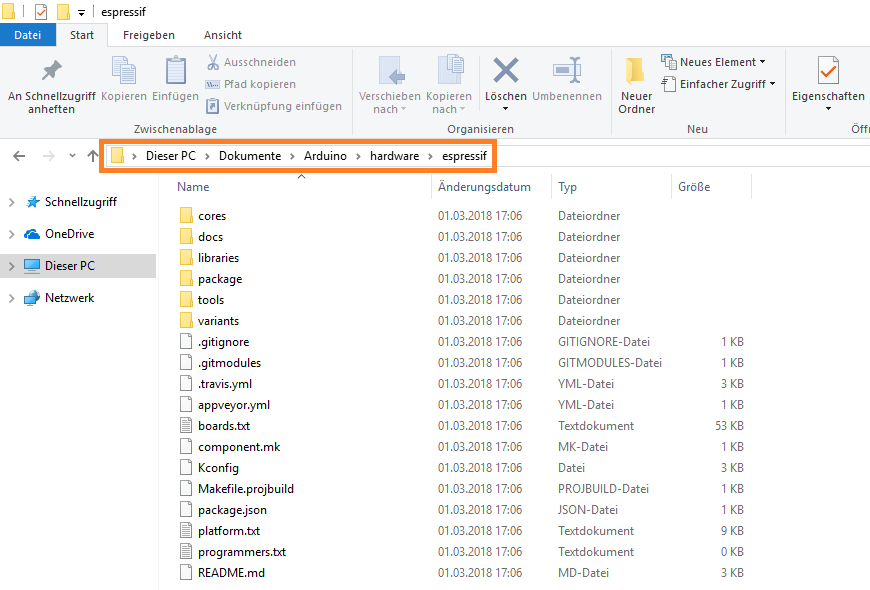This screenshot has height=590, width=870.
Task: Click the OneDrive cloud icon
Action: [32, 234]
